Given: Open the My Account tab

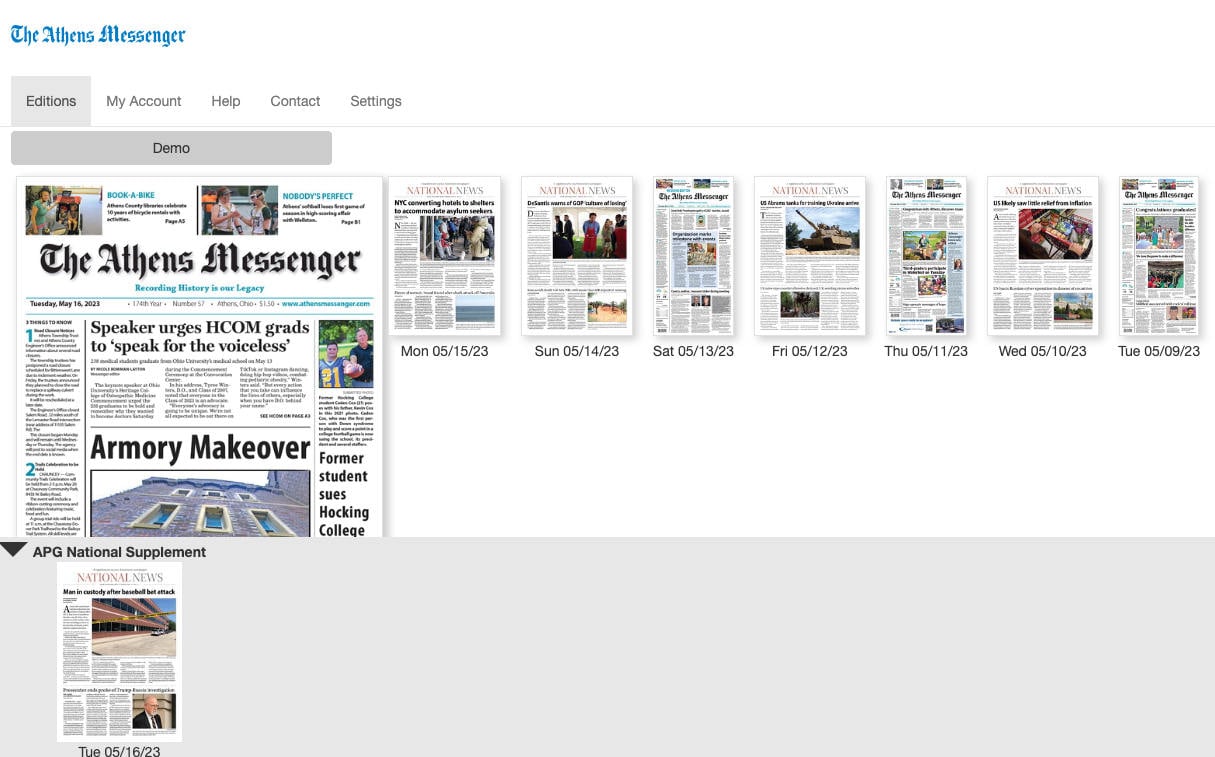Looking at the screenshot, I should pos(143,101).
